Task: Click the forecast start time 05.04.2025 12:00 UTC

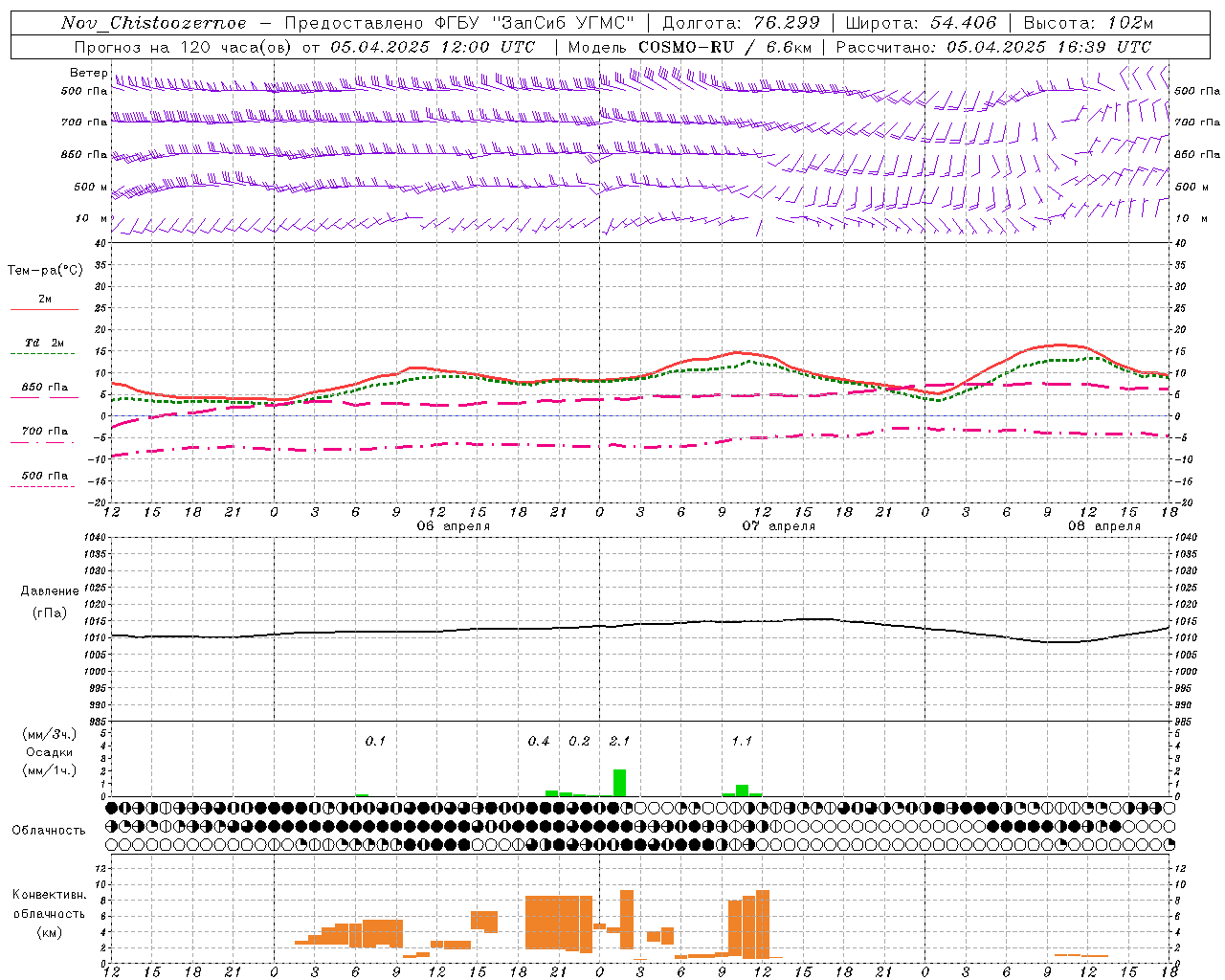Action: [433, 47]
